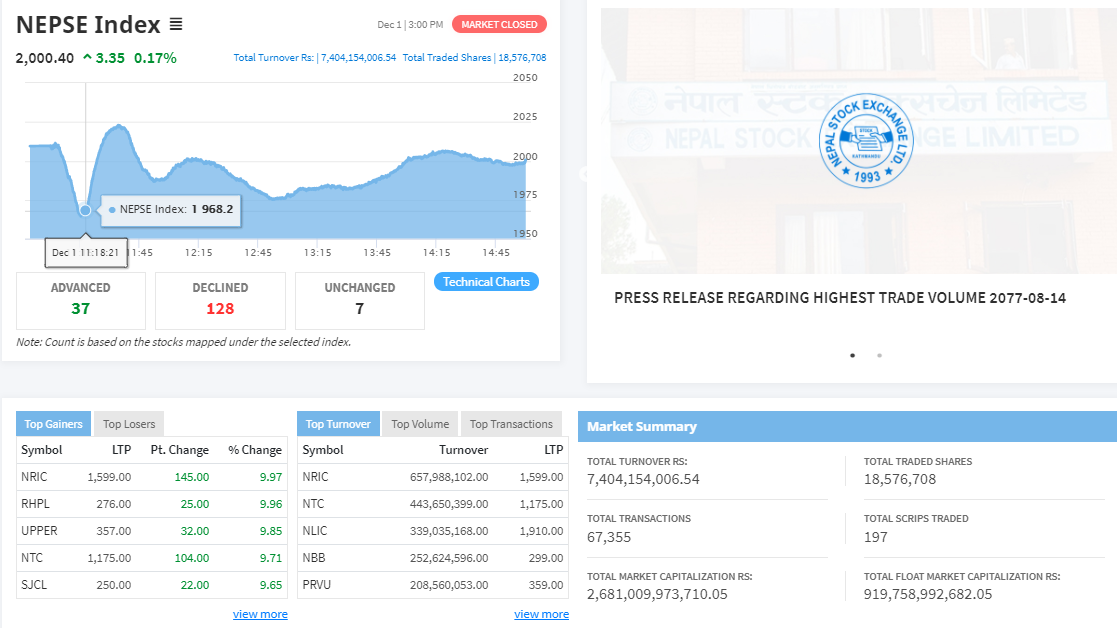
Task: Switch to the Top Transactions tab
Action: pos(511,424)
